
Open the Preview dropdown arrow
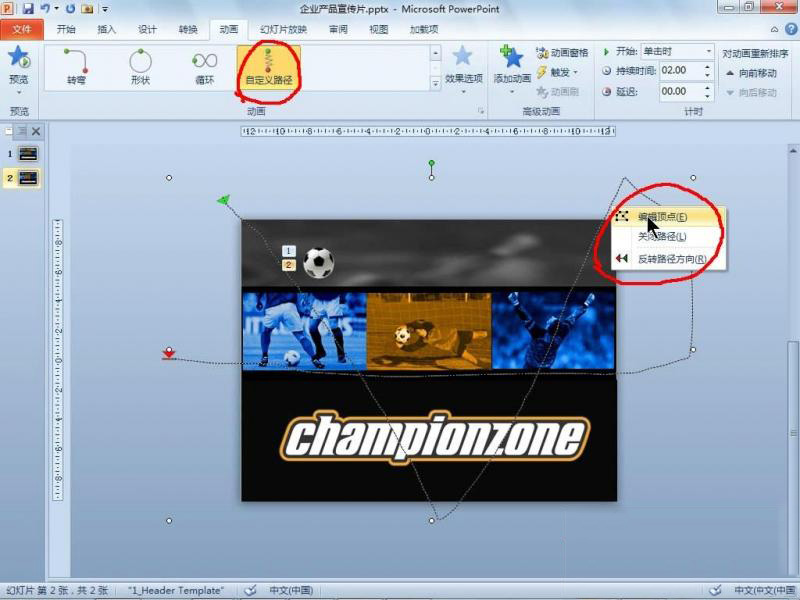(19, 92)
